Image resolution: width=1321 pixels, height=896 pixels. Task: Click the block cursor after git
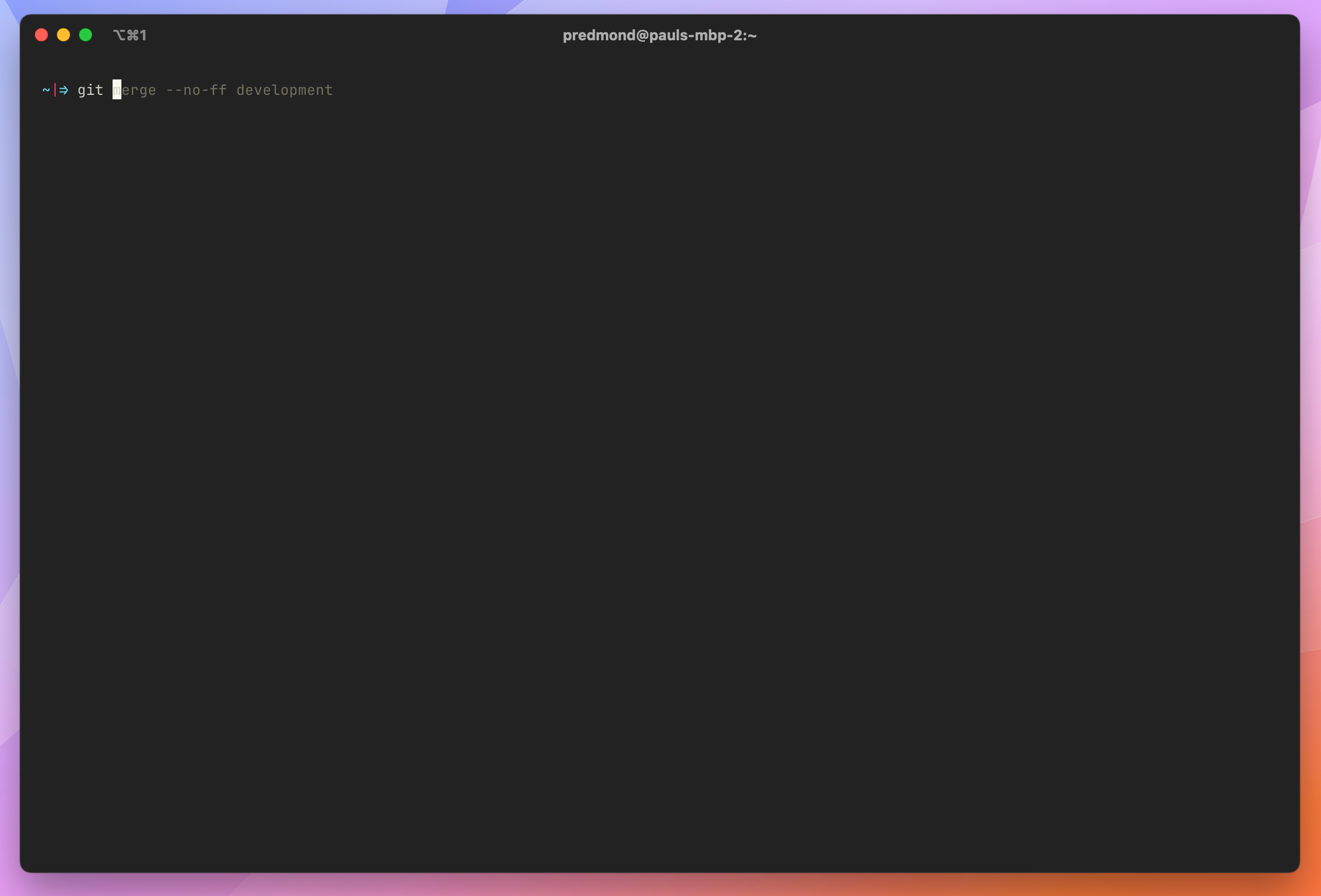117,89
